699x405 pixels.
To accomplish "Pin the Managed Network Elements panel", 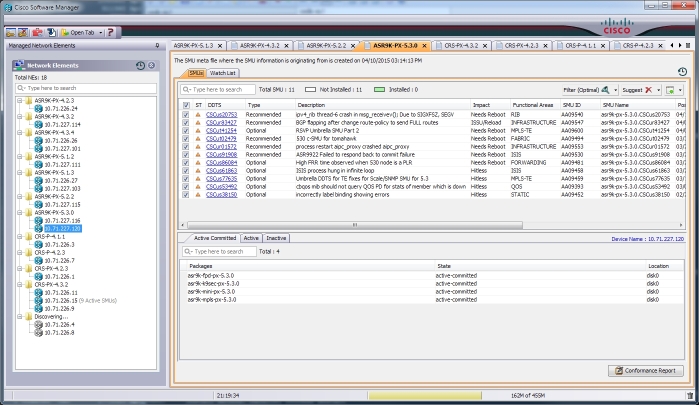I will pos(157,45).
